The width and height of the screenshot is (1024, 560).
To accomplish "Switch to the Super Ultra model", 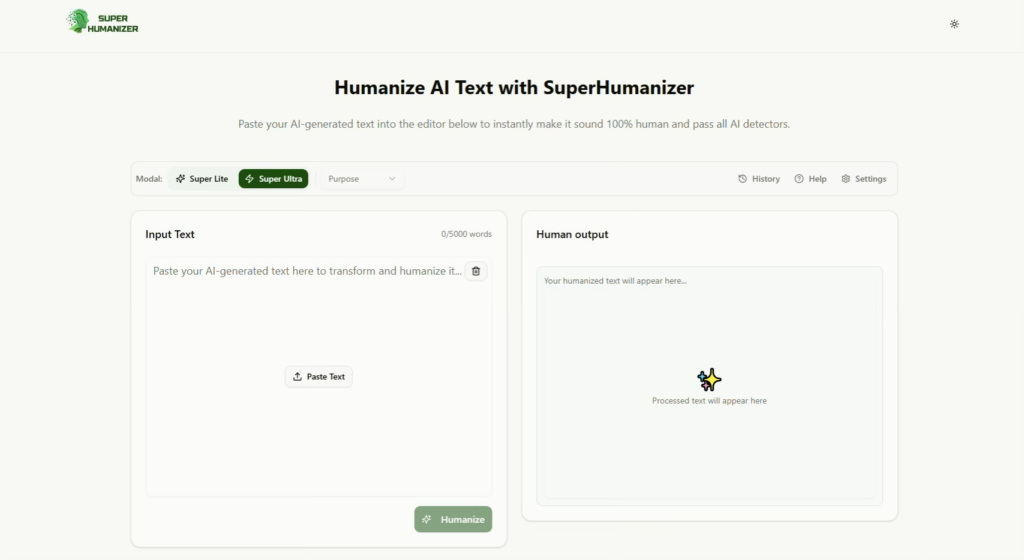I will [x=273, y=179].
